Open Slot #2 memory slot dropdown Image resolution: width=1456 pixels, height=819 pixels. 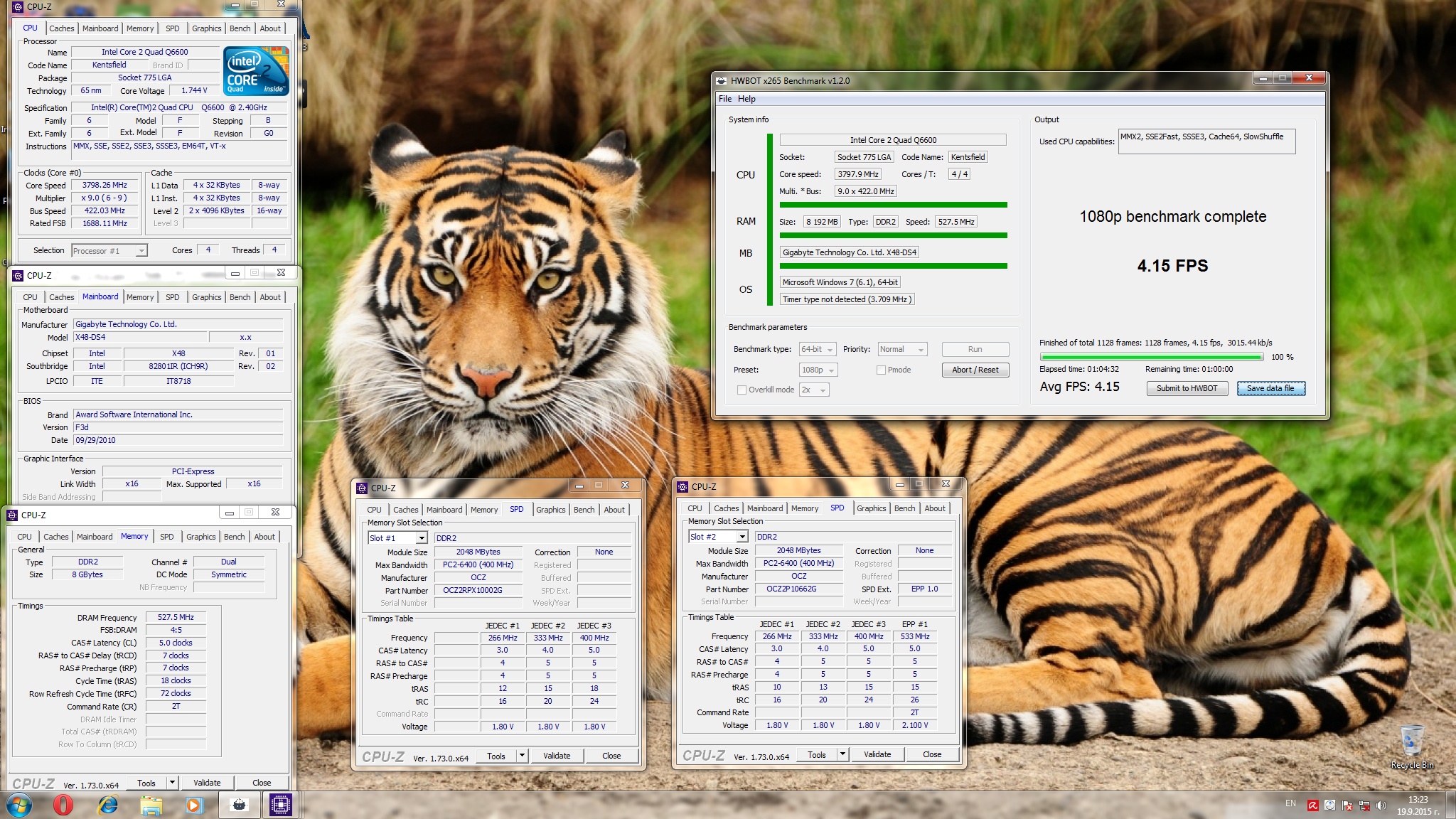pyautogui.click(x=718, y=537)
